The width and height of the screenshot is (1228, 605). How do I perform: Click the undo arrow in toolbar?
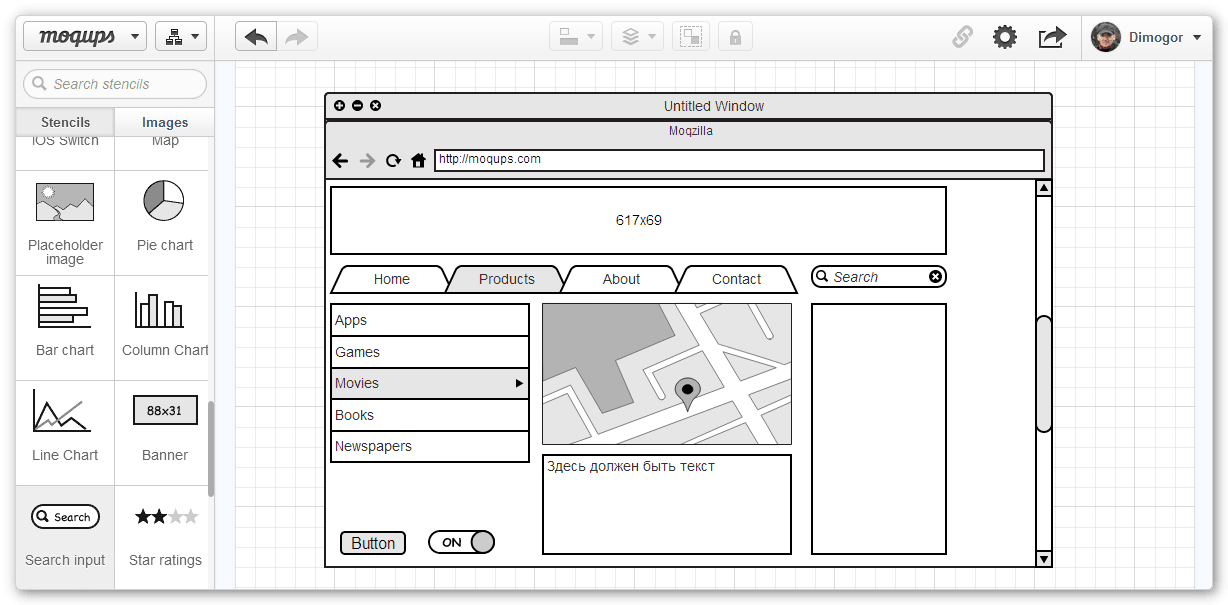256,37
